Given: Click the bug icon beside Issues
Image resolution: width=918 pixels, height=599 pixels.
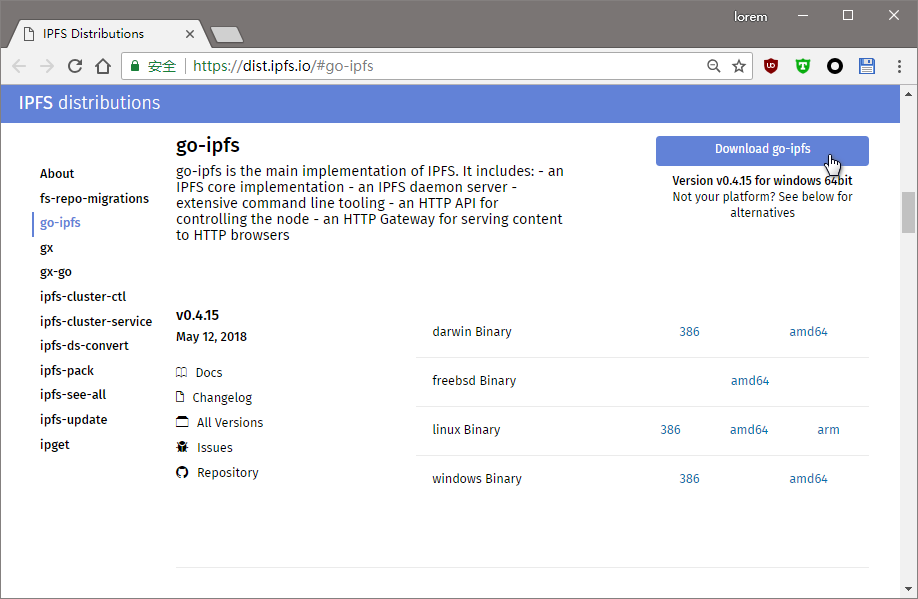Looking at the screenshot, I should (x=182, y=447).
